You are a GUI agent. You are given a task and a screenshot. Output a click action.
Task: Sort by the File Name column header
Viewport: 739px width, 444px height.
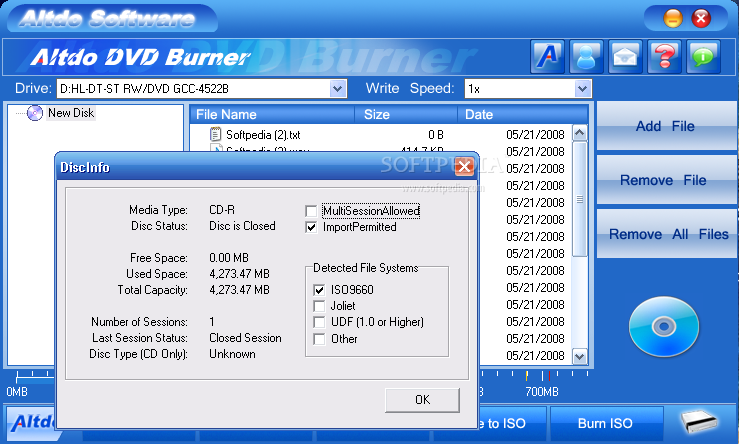click(272, 115)
